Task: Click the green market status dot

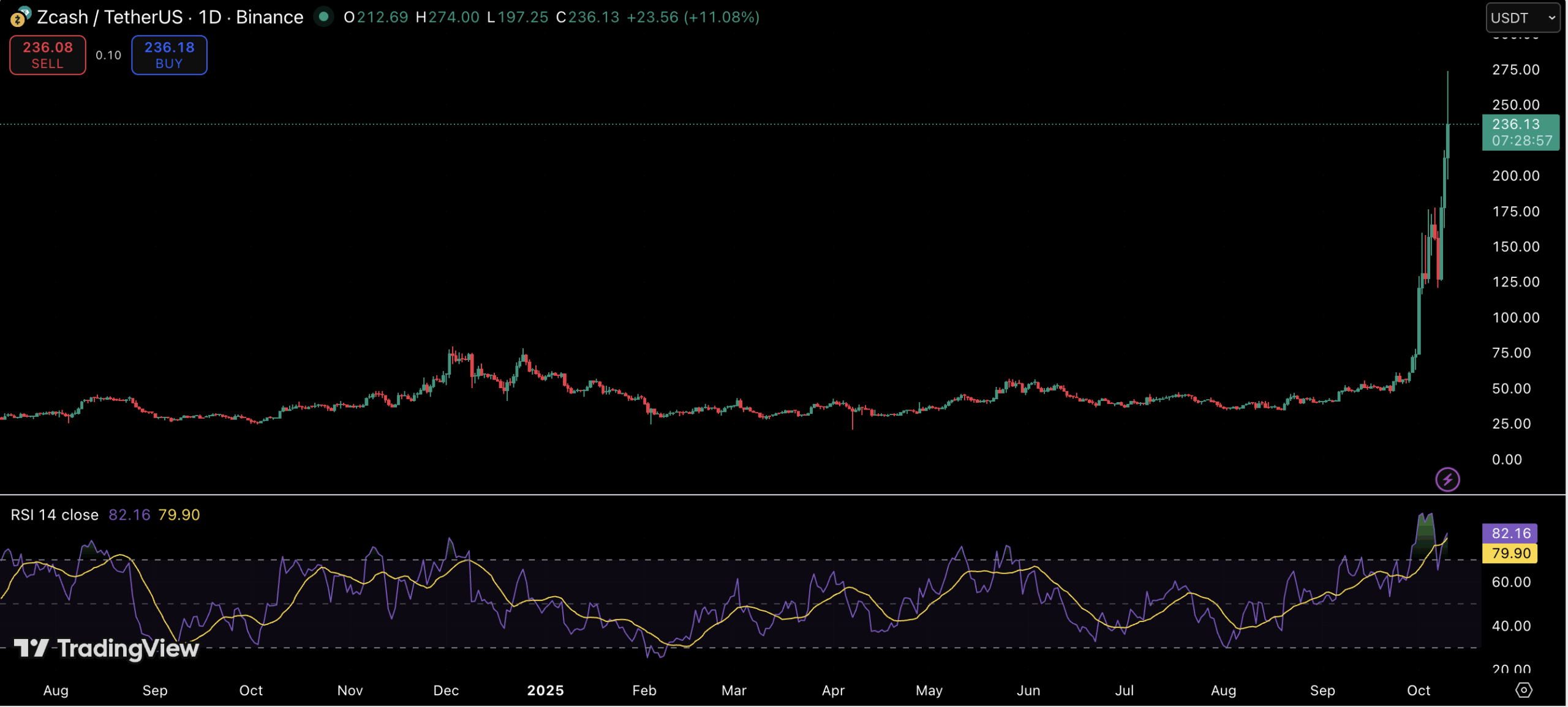Action: pos(323,17)
